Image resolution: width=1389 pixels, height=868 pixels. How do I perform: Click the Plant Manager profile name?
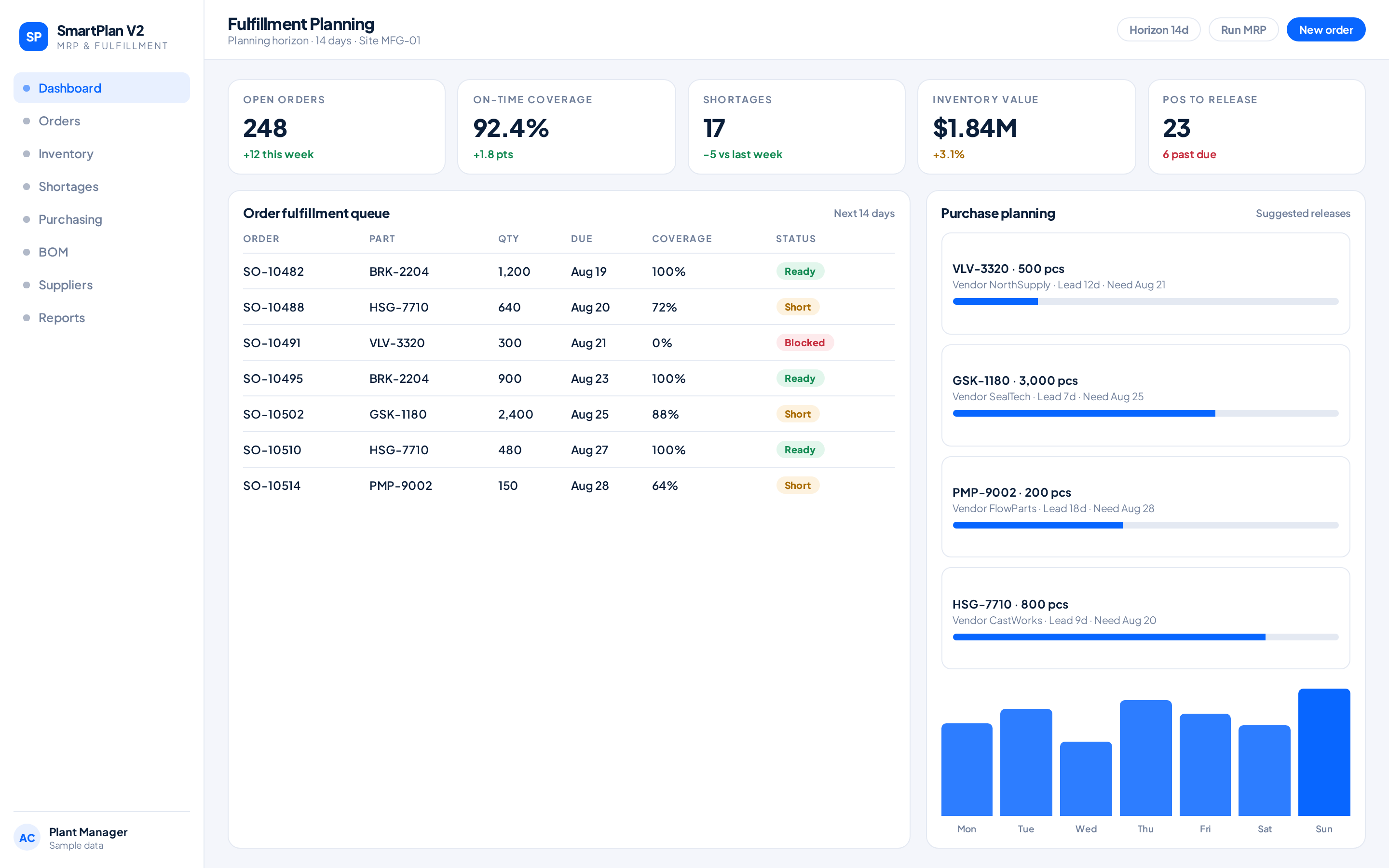coord(88,832)
